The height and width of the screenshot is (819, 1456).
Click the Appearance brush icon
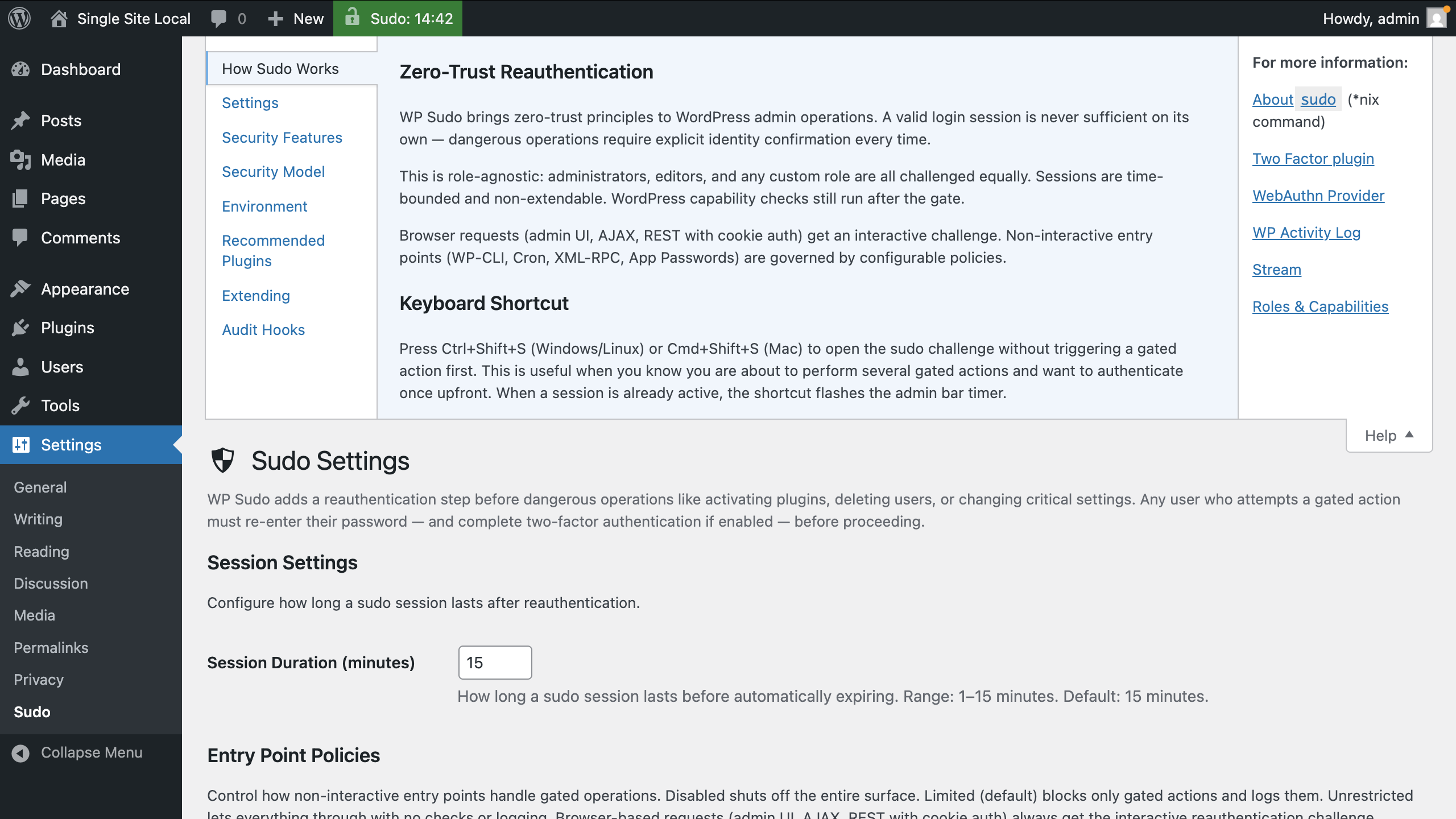coord(20,289)
